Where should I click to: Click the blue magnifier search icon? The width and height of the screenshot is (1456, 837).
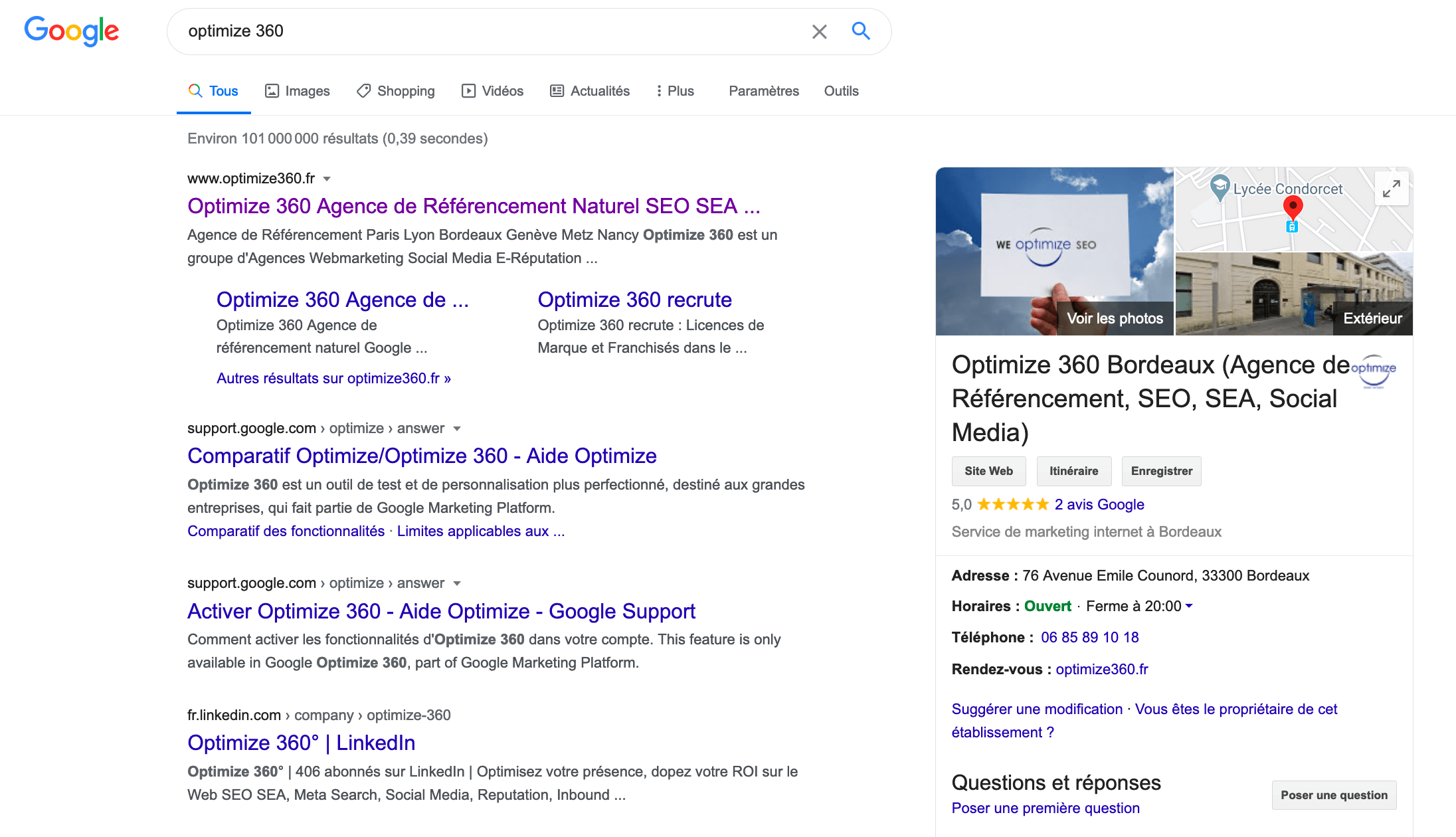[861, 31]
